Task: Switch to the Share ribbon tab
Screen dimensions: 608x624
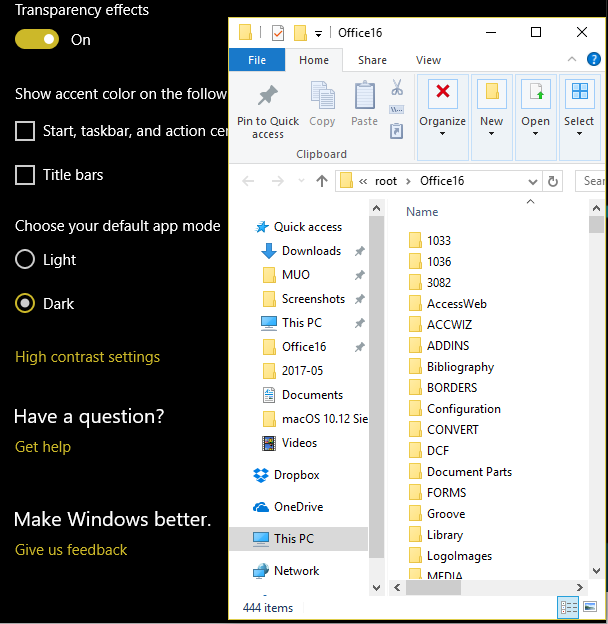Action: pyautogui.click(x=372, y=60)
